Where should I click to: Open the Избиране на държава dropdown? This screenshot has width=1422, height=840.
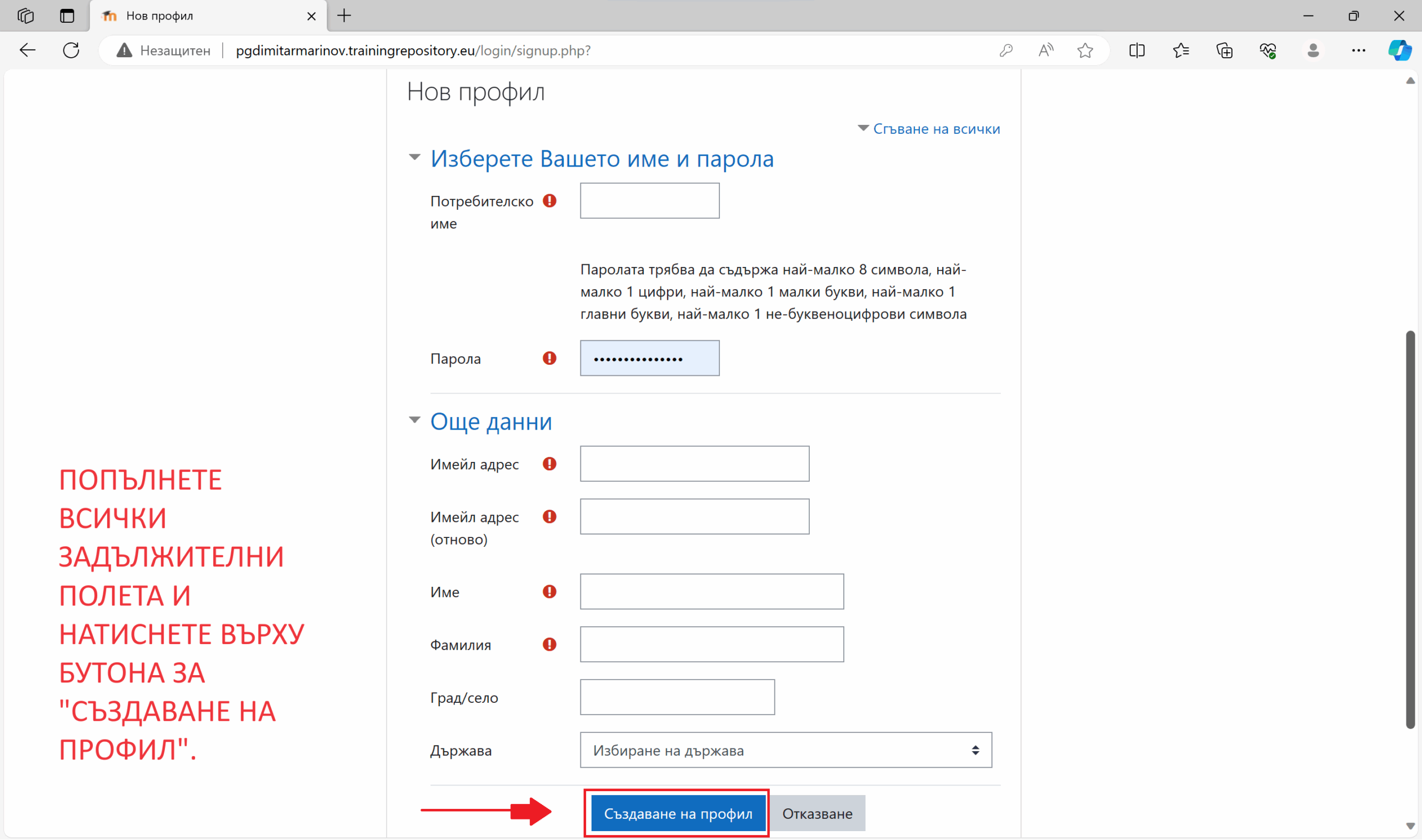(x=785, y=750)
